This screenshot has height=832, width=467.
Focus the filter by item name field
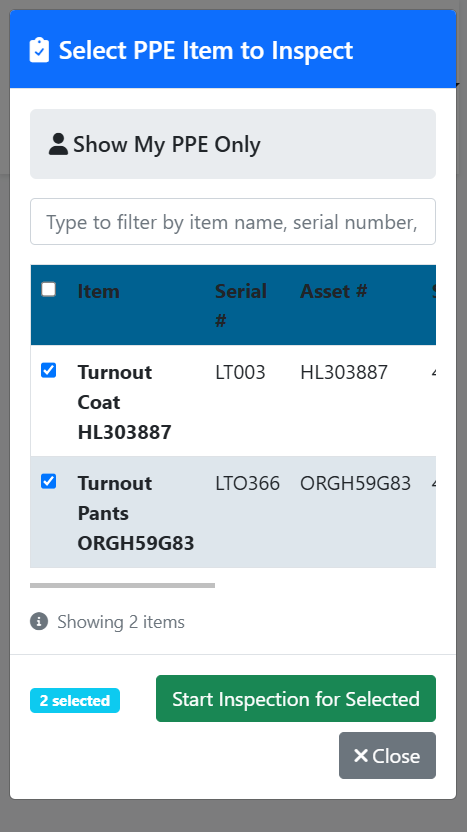point(233,222)
